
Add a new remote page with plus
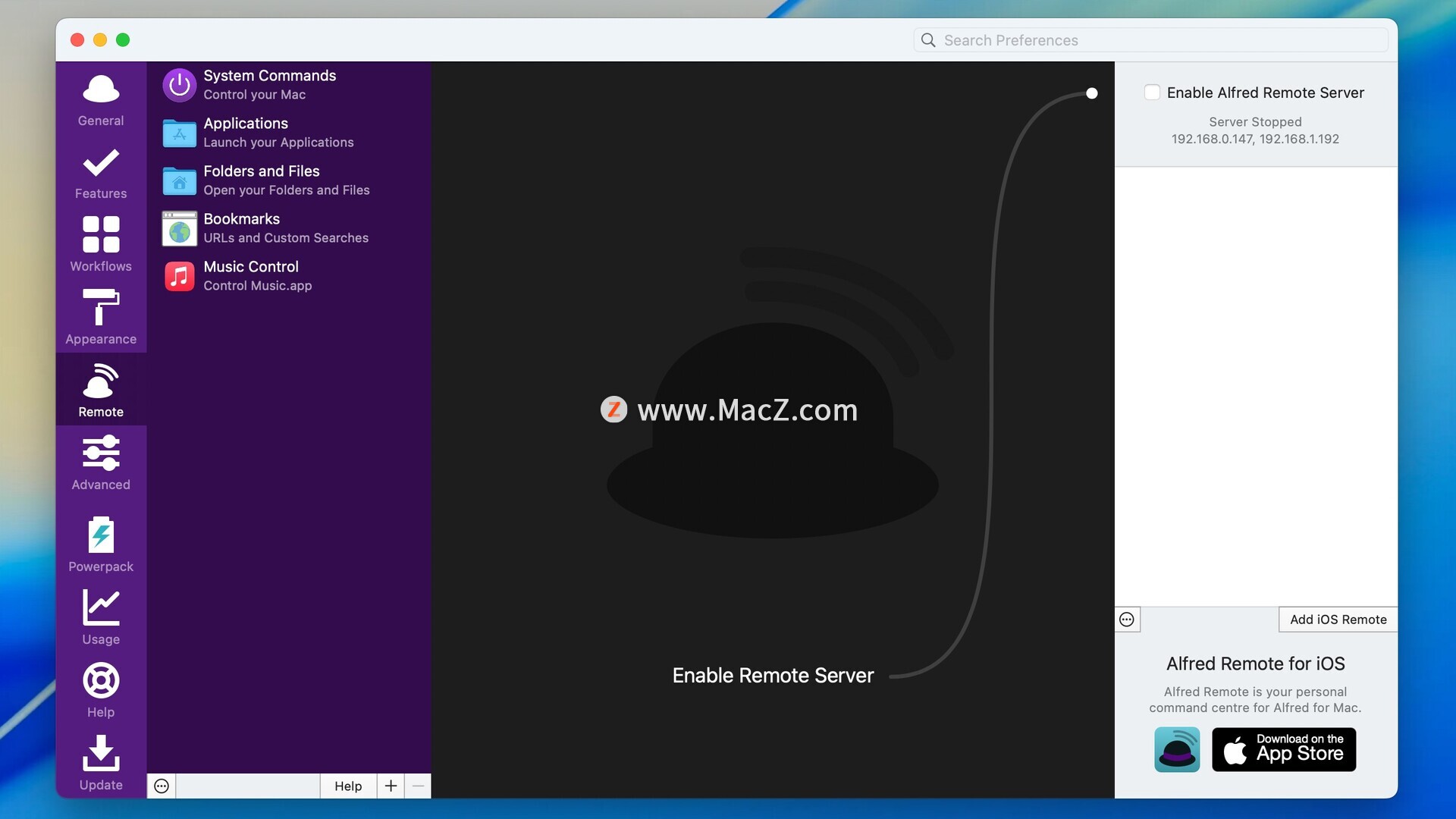point(391,786)
